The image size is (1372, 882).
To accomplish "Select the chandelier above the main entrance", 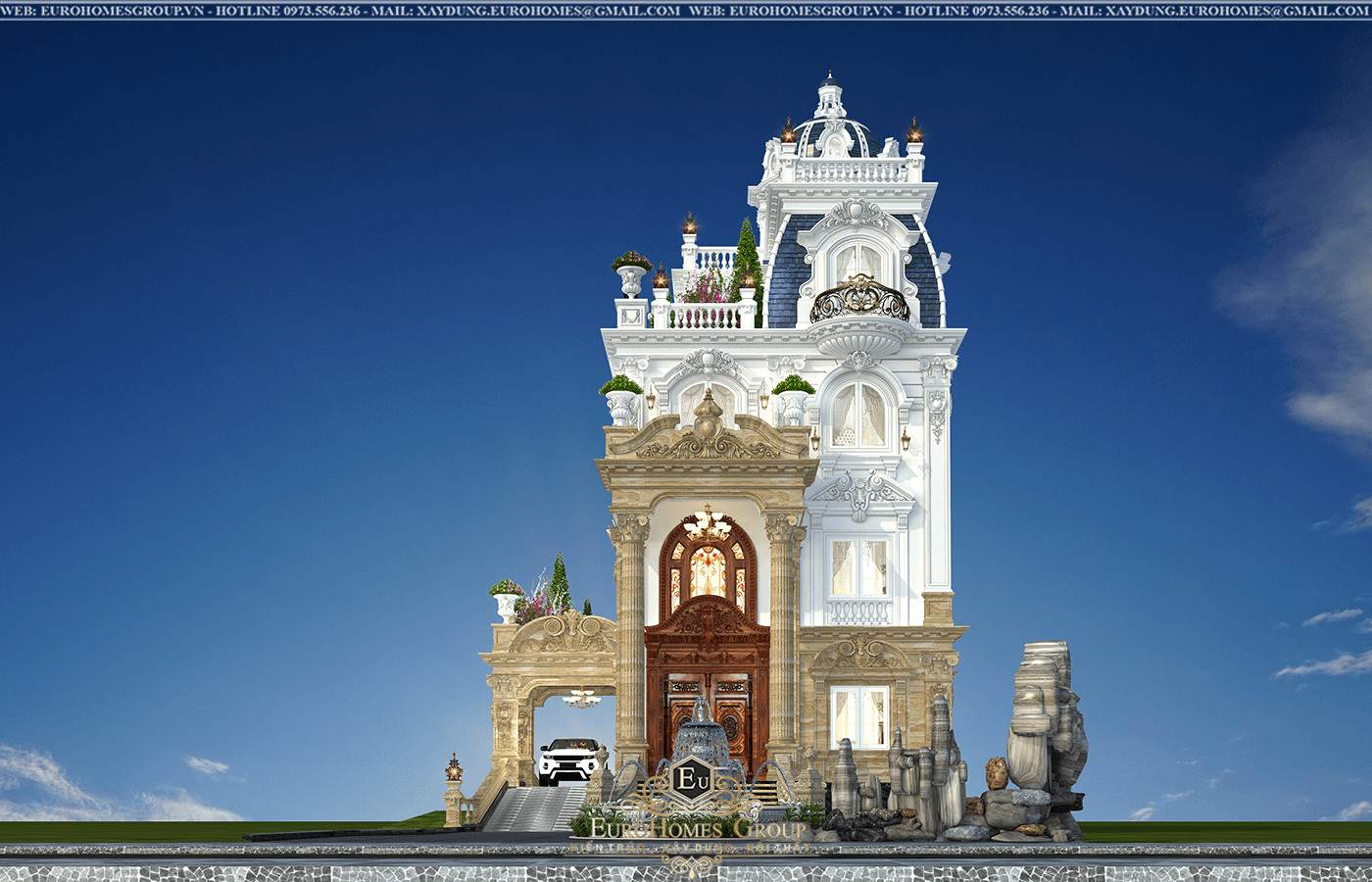I will [707, 524].
